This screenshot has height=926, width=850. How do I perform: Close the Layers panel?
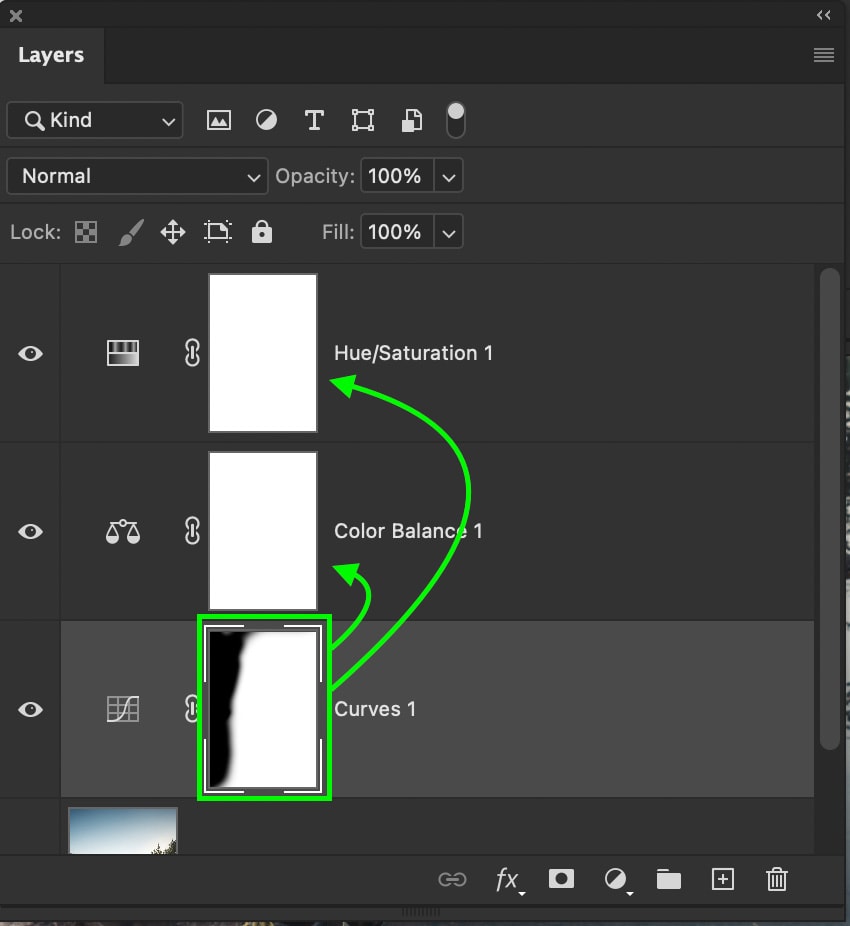point(16,16)
